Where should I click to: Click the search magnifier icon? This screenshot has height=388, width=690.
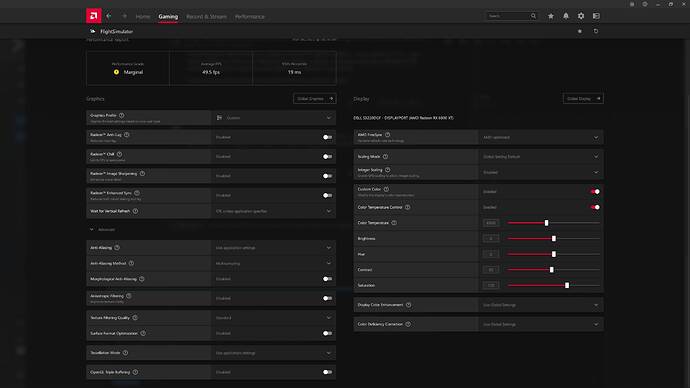(533, 16)
